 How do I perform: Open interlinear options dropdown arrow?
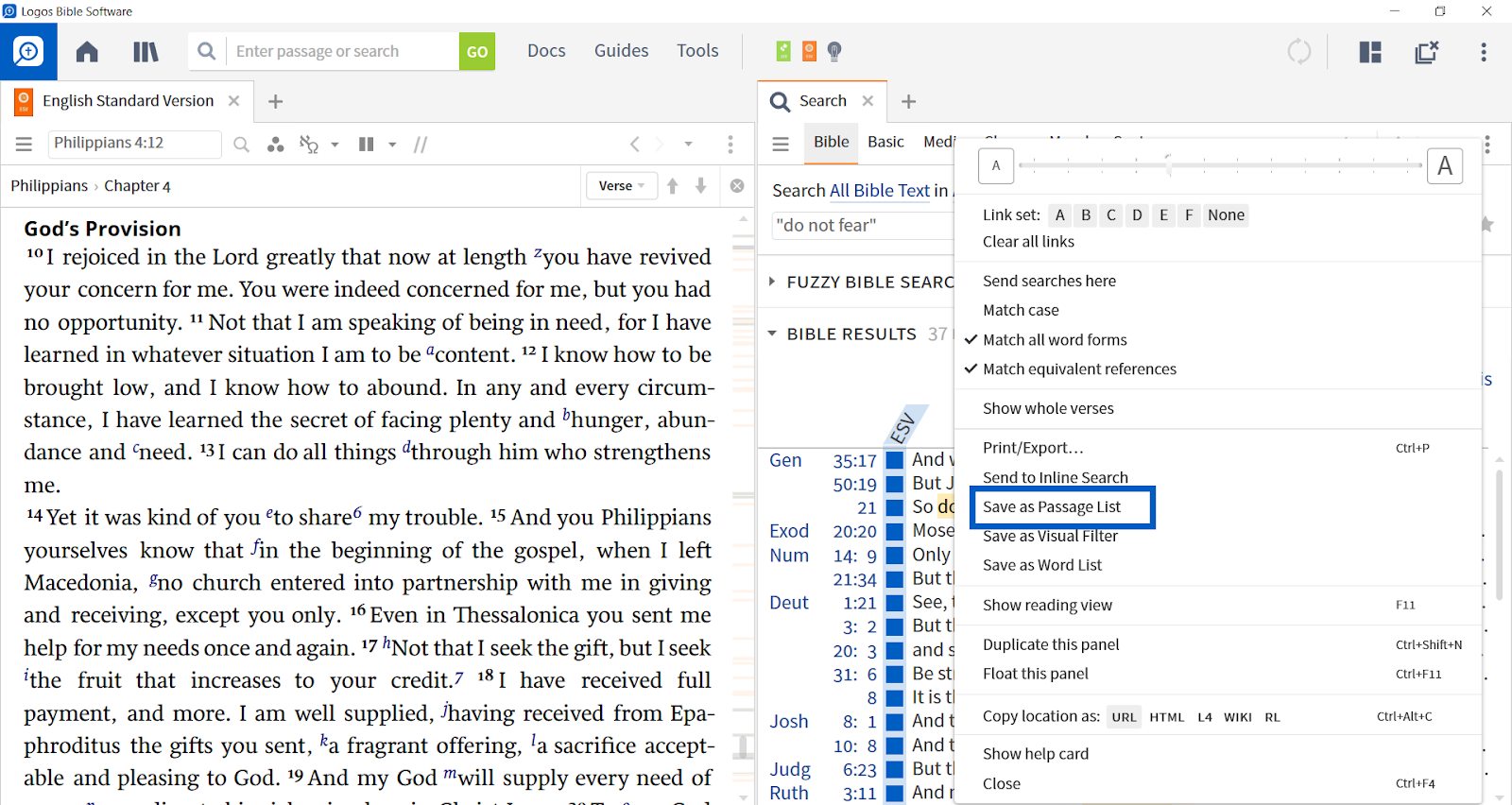(x=335, y=145)
